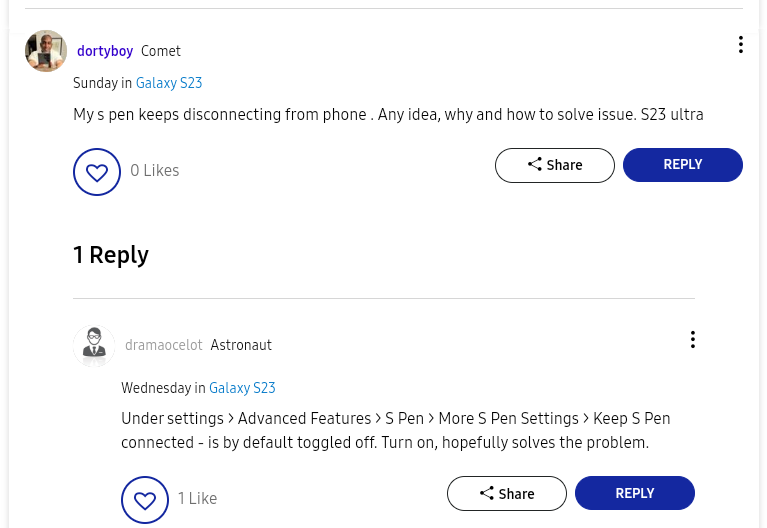Click the Sunday timestamp on the post
This screenshot has width=767, height=528.
95,84
